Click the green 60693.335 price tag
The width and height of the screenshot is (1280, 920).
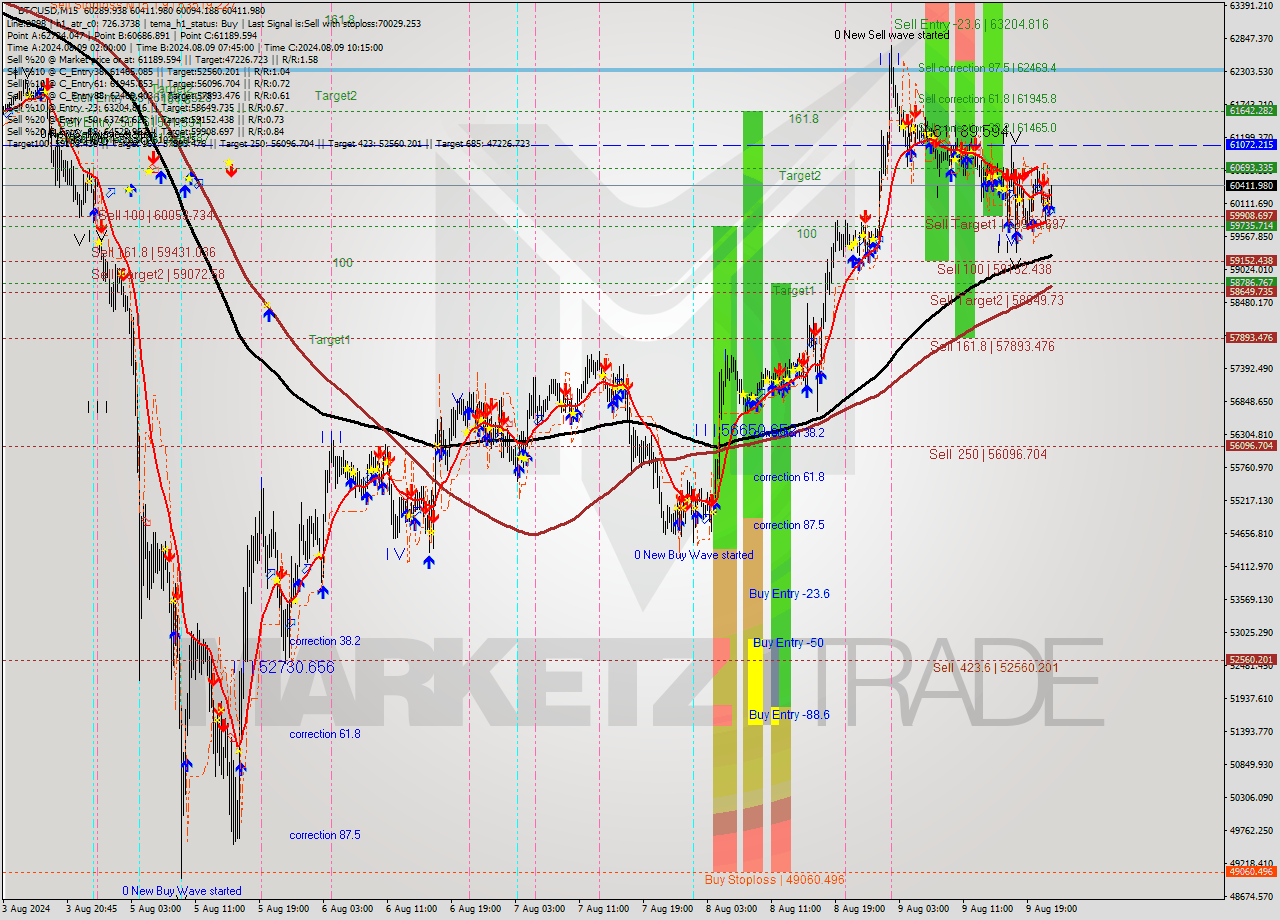(x=1251, y=168)
